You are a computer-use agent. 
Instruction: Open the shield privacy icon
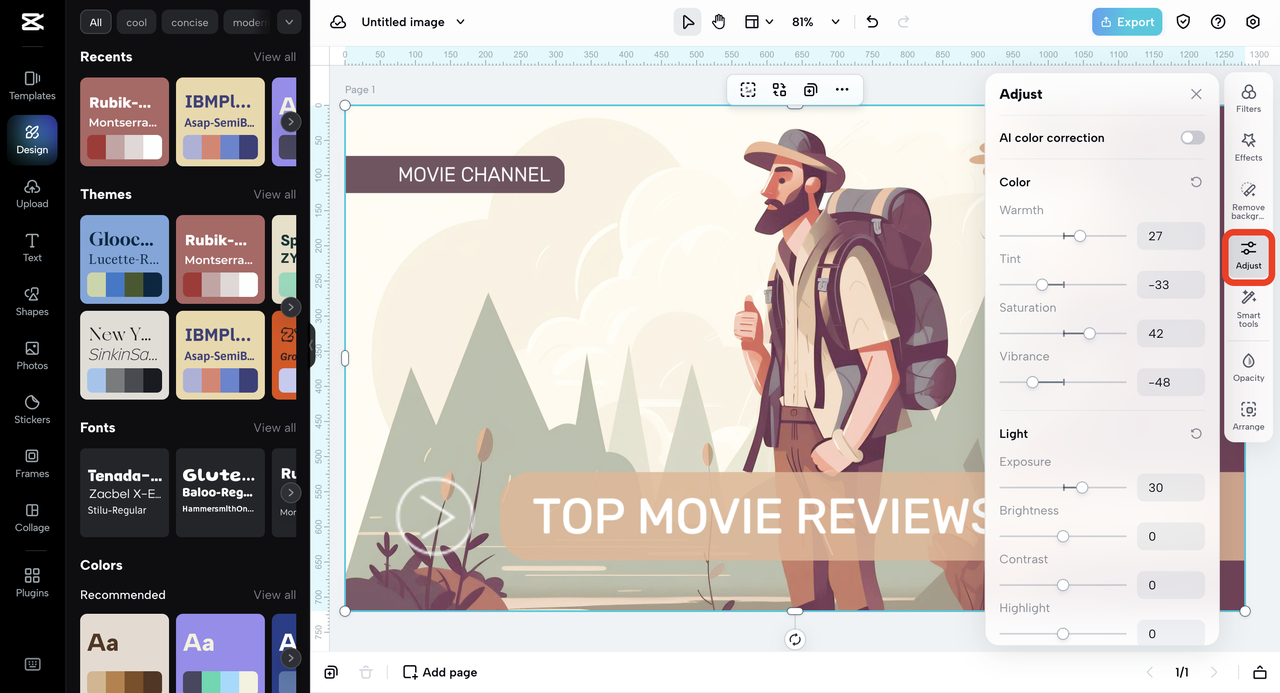[1183, 22]
